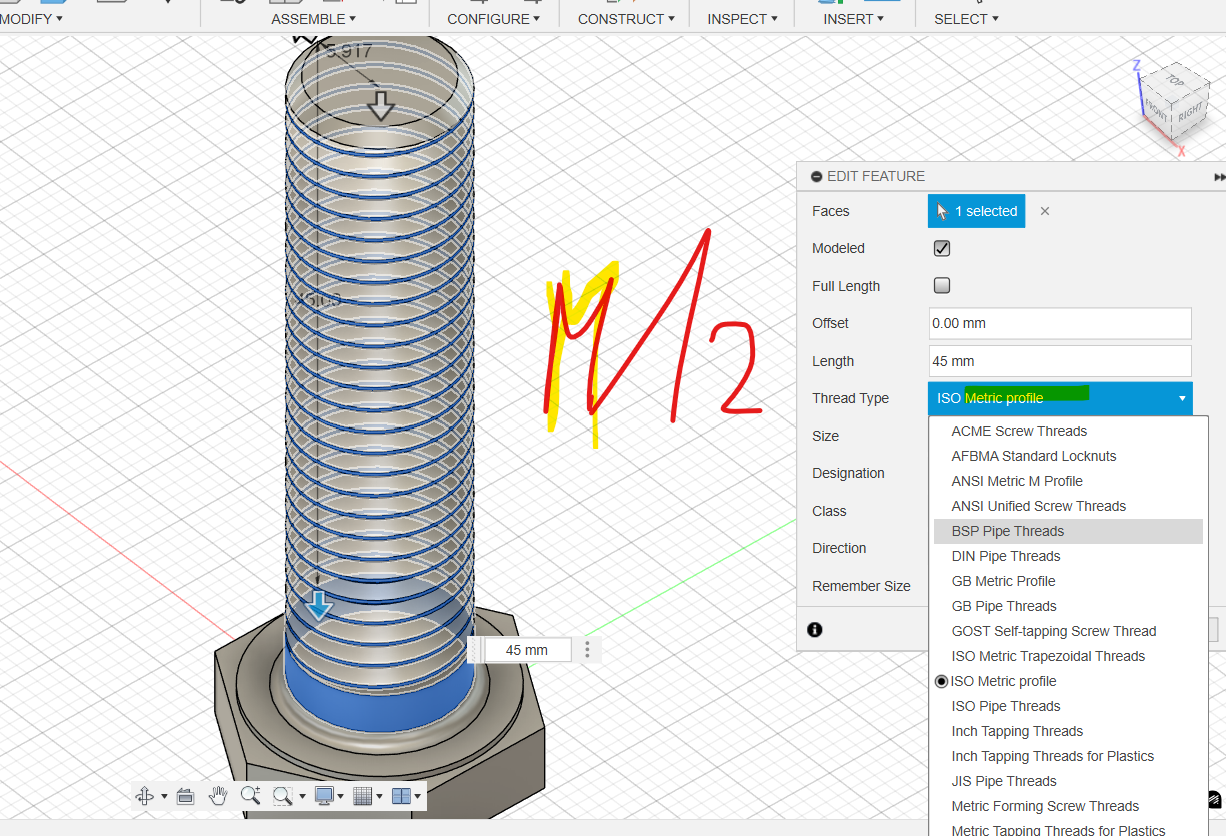This screenshot has height=836, width=1226.
Task: Pick ANSI Unified Screw Threads option
Action: [1038, 506]
